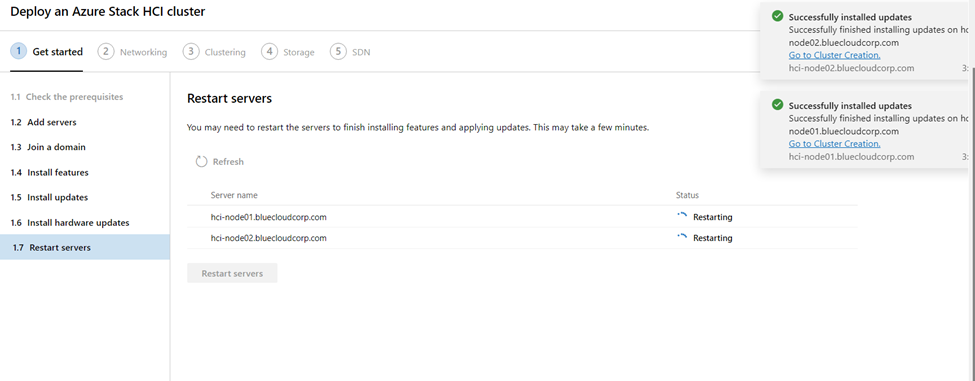Click Deploy an Azure Stack HCI cluster title
The height and width of the screenshot is (381, 975).
108,12
